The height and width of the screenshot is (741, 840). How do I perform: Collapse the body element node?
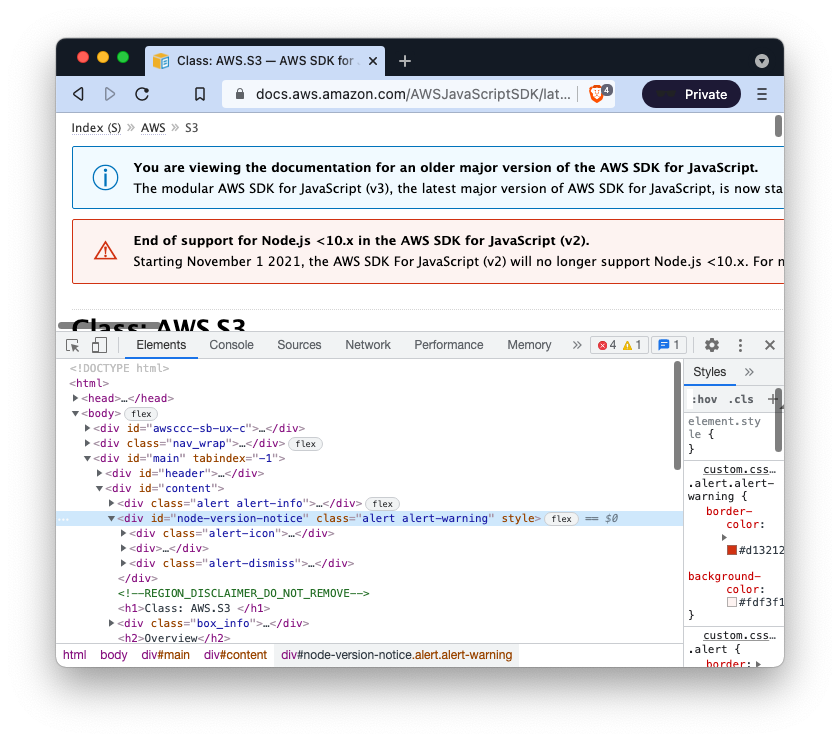pos(76,413)
